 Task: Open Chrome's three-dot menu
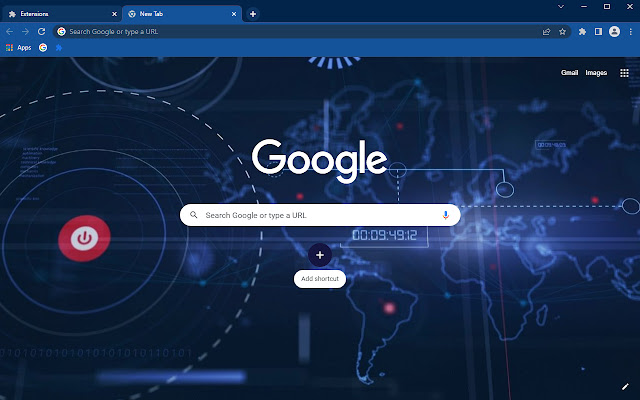pyautogui.click(x=631, y=31)
